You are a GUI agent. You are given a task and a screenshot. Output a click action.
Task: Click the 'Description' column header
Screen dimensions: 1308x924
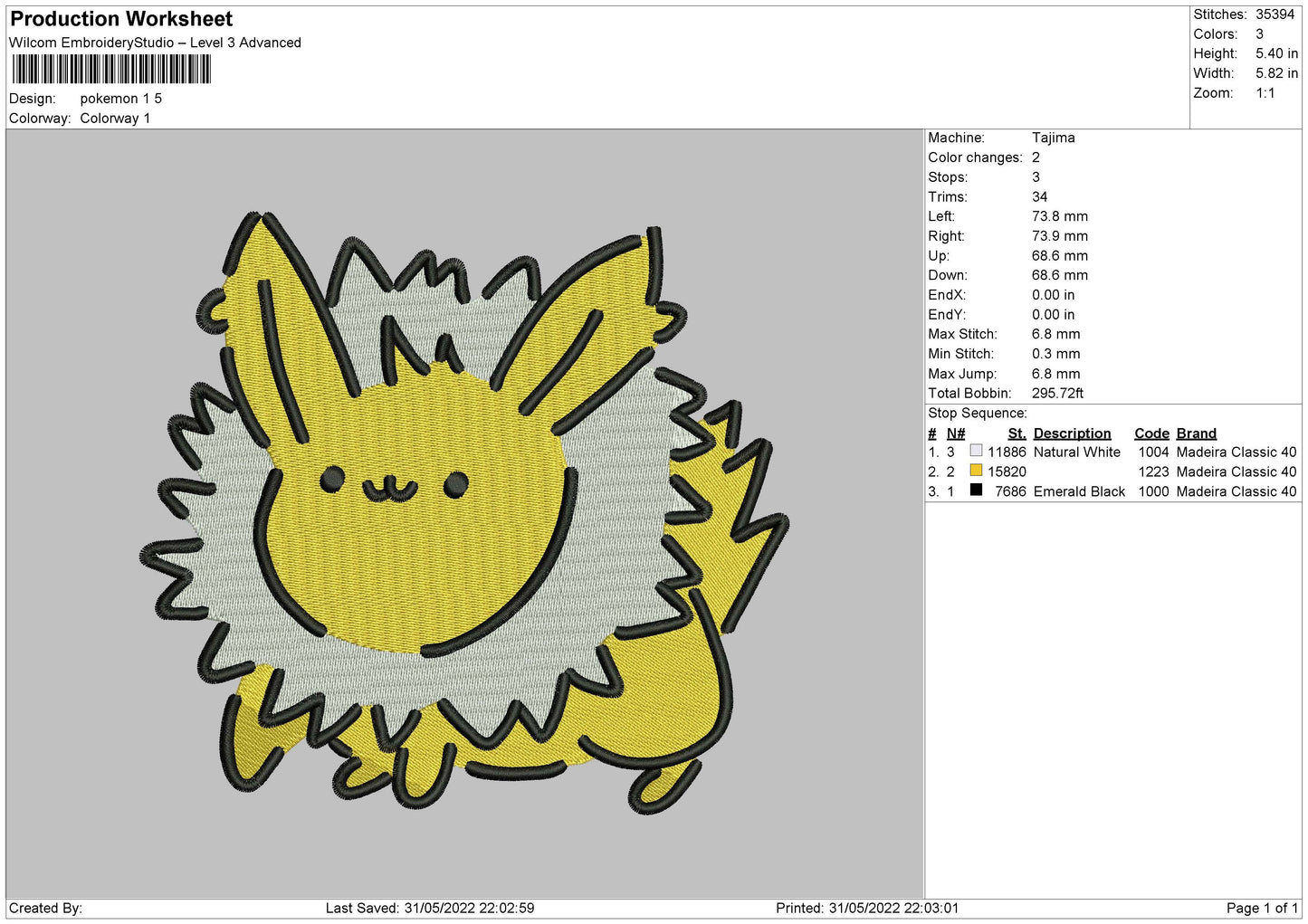click(x=1072, y=433)
